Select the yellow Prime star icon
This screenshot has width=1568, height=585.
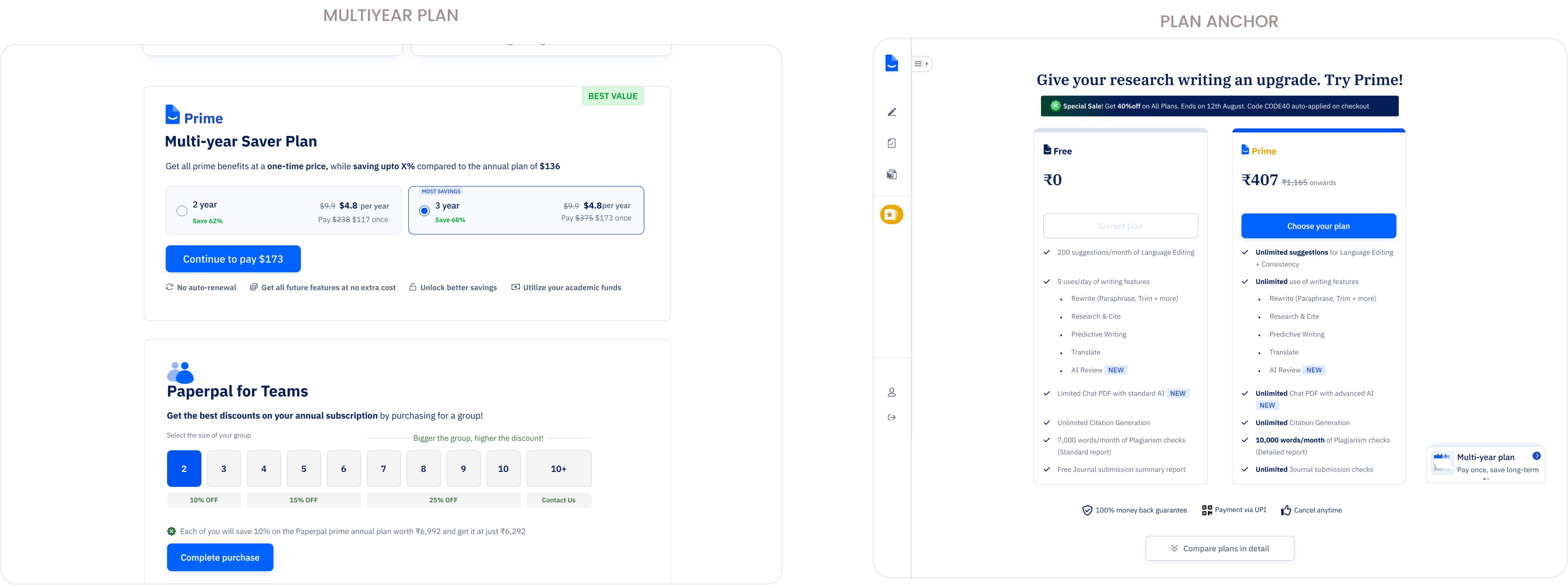(891, 214)
